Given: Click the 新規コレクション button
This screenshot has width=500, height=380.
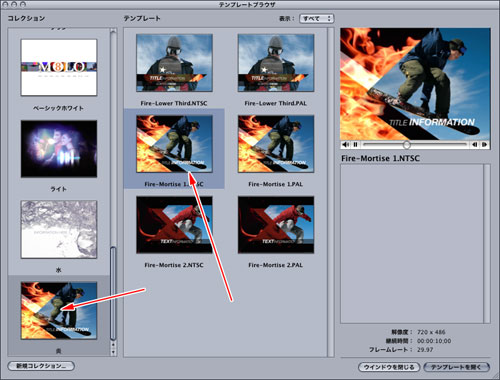Looking at the screenshot, I should point(41,366).
